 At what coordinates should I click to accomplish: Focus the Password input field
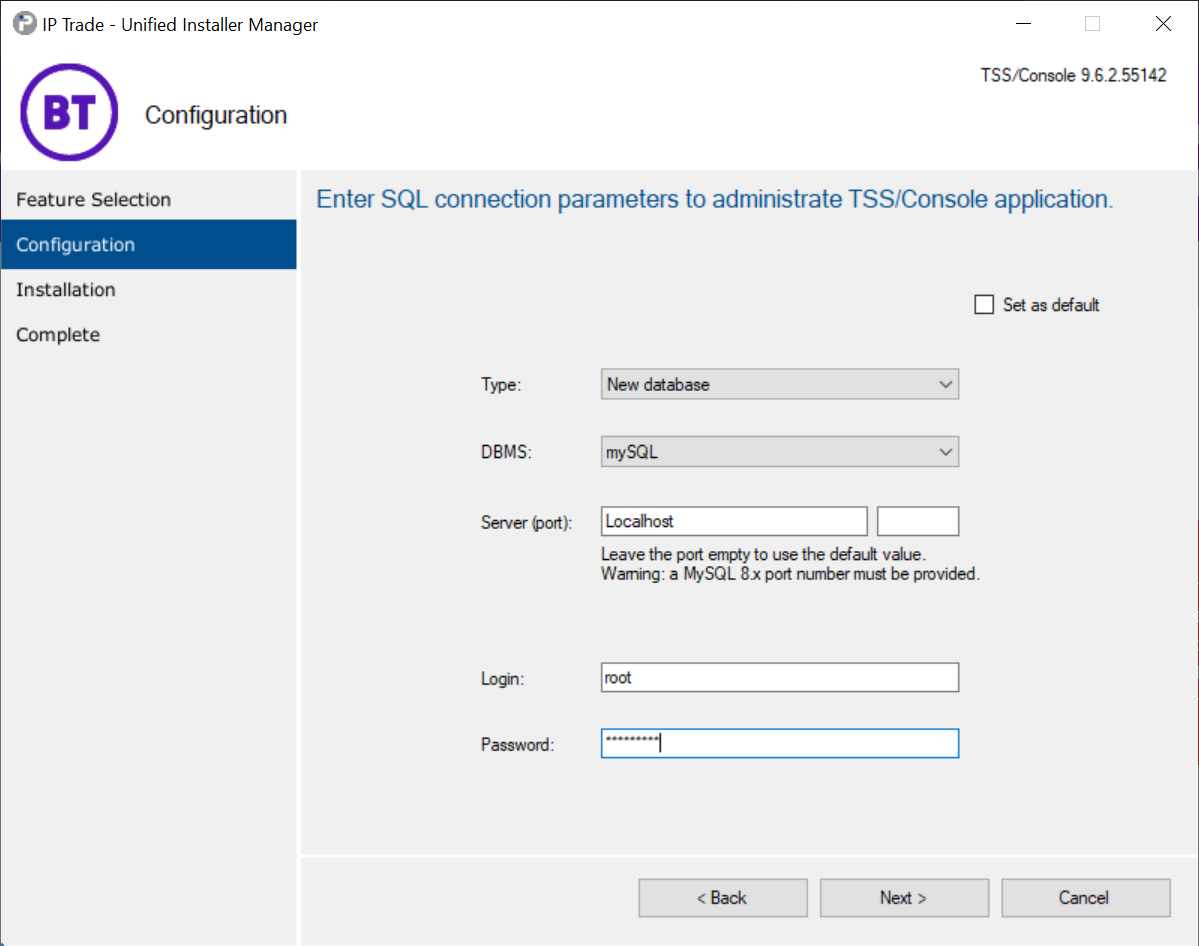(x=779, y=743)
